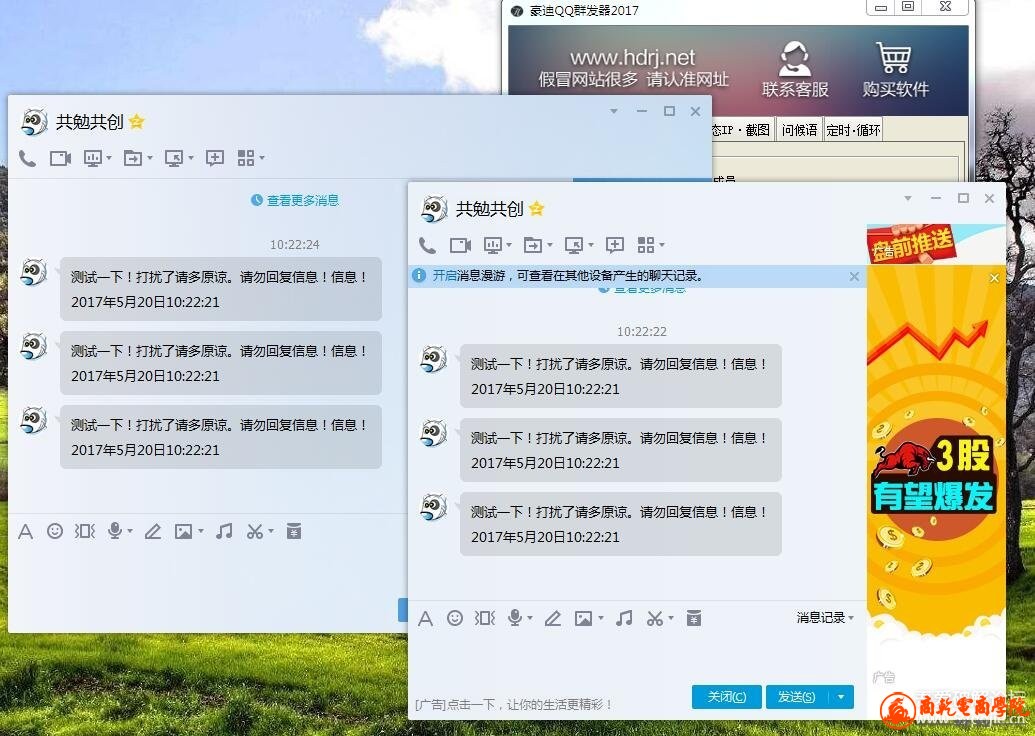This screenshot has width=1035, height=736.
Task: Click the music note icon in front chat
Action: [x=624, y=618]
